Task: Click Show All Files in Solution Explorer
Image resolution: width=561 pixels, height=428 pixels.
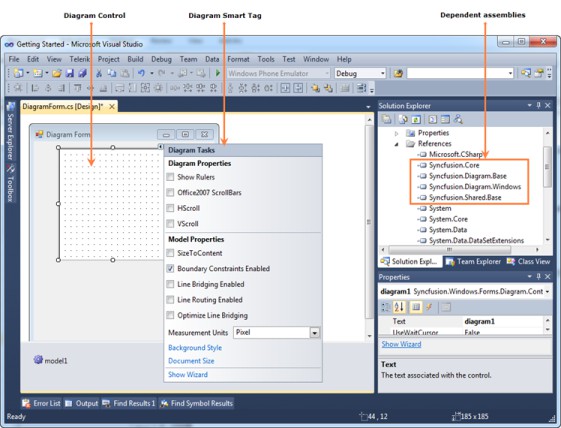Action: point(403,119)
